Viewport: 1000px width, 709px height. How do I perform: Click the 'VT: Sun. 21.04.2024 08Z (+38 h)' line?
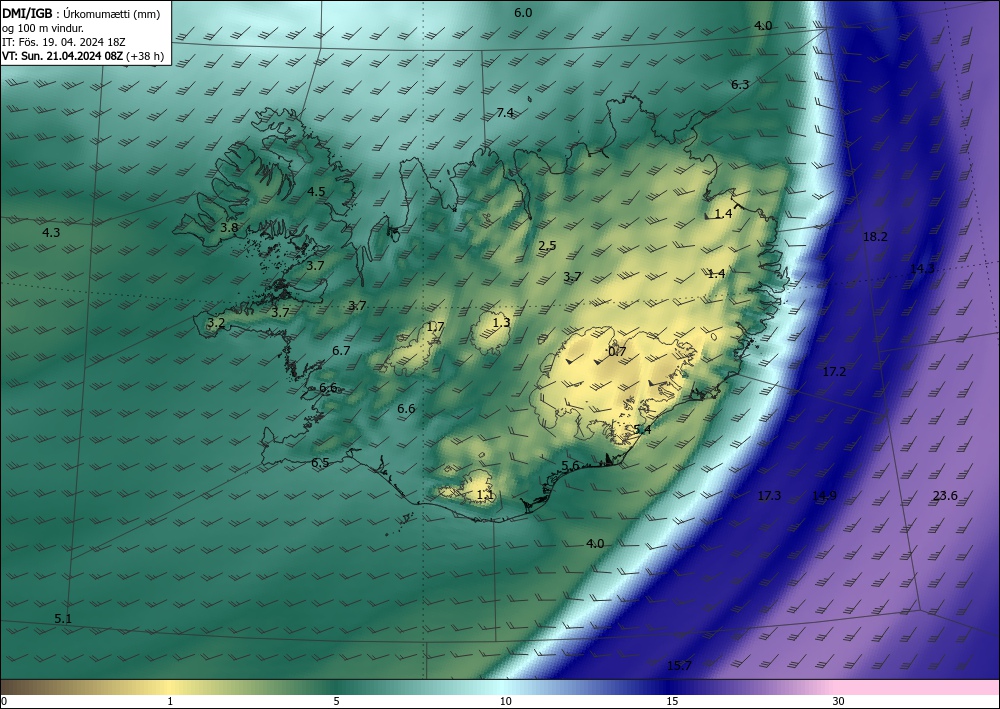[x=83, y=56]
